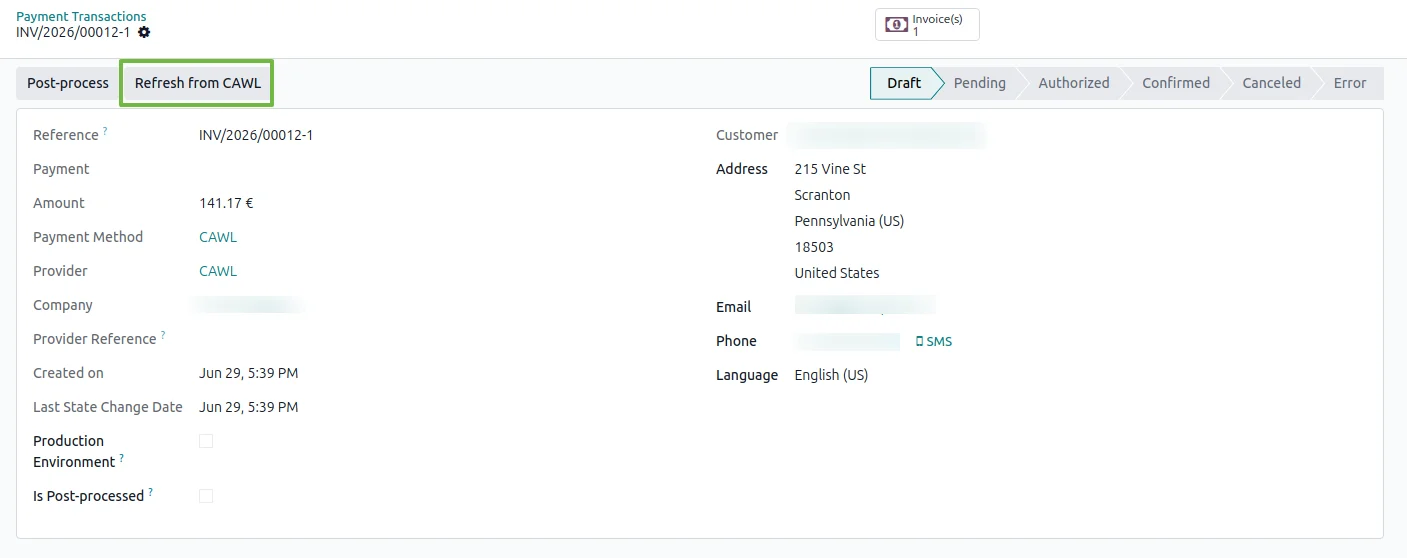Viewport: 1407px width, 558px height.
Task: Open the Reference field help tooltip
Action: (x=105, y=131)
